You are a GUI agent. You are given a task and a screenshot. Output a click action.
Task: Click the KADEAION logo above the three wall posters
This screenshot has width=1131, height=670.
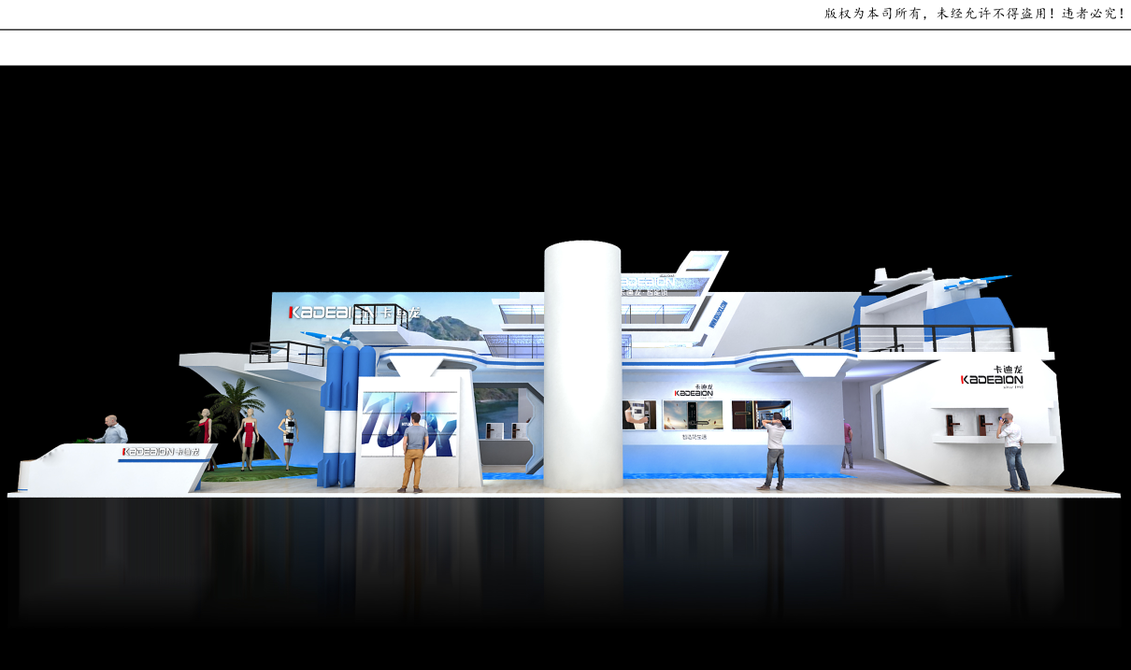click(694, 391)
